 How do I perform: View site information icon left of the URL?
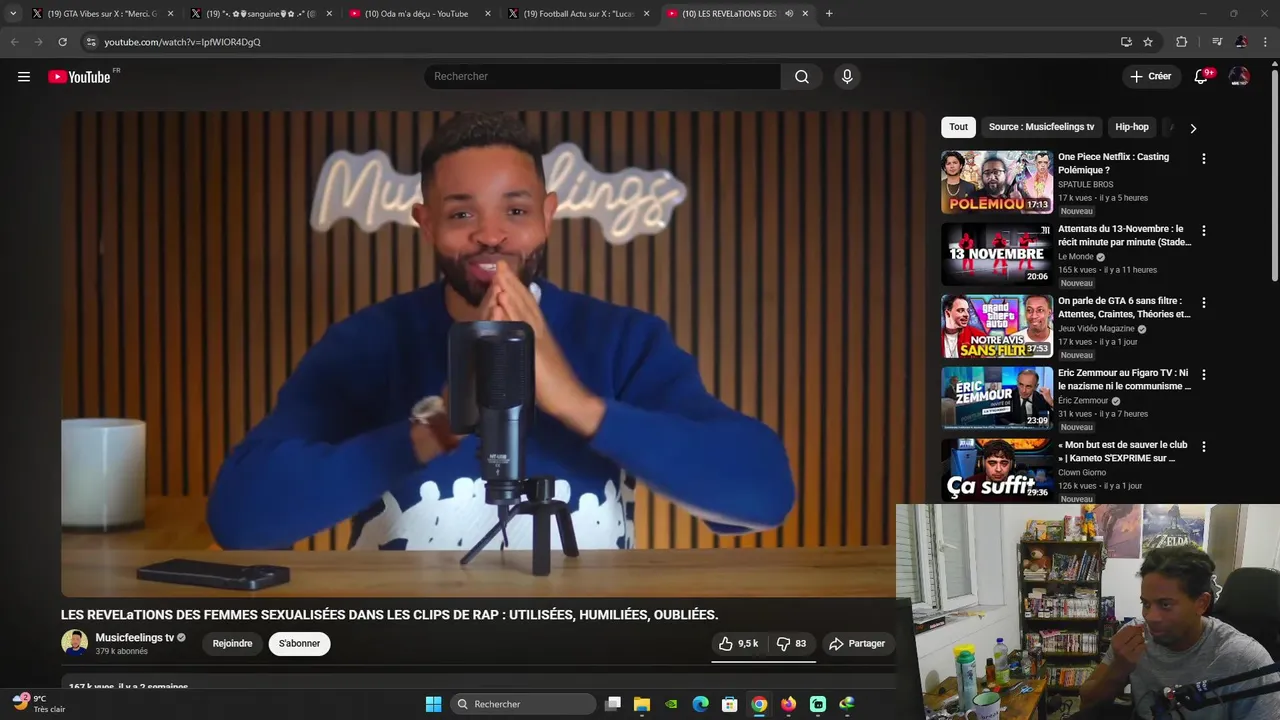pos(91,42)
